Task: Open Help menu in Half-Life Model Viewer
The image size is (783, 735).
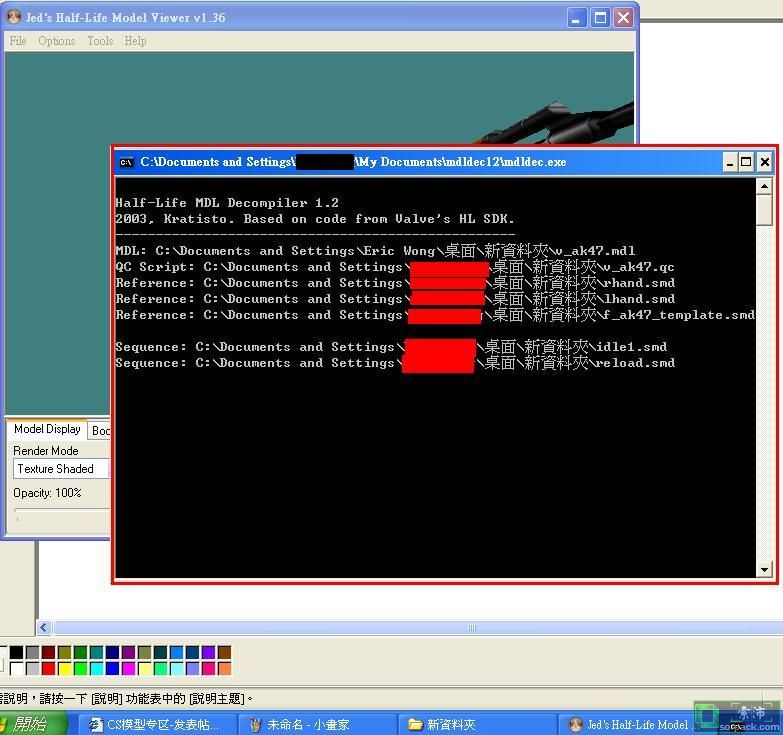Action: 135,41
